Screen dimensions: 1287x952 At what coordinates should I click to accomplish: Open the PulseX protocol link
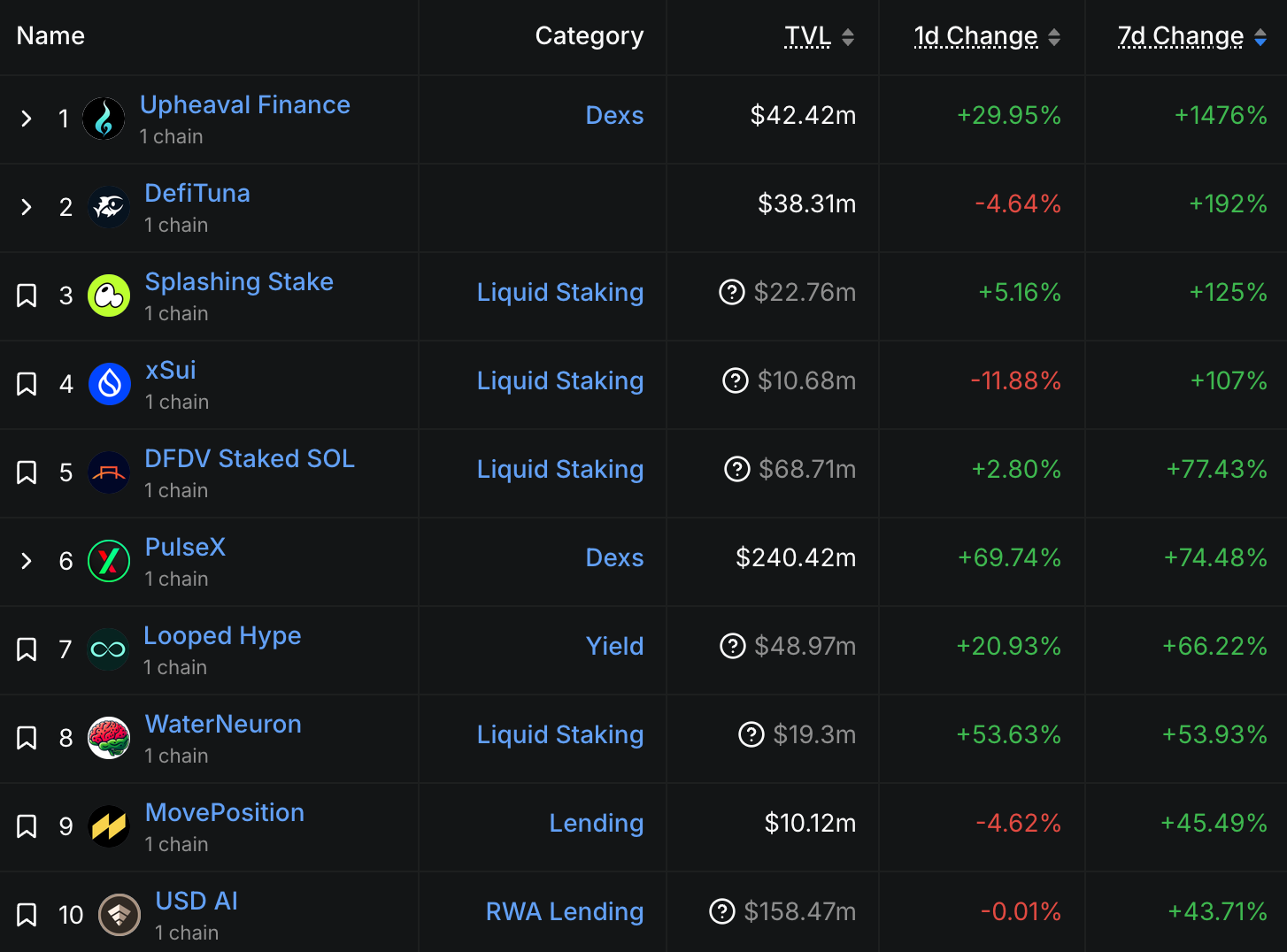(x=185, y=547)
